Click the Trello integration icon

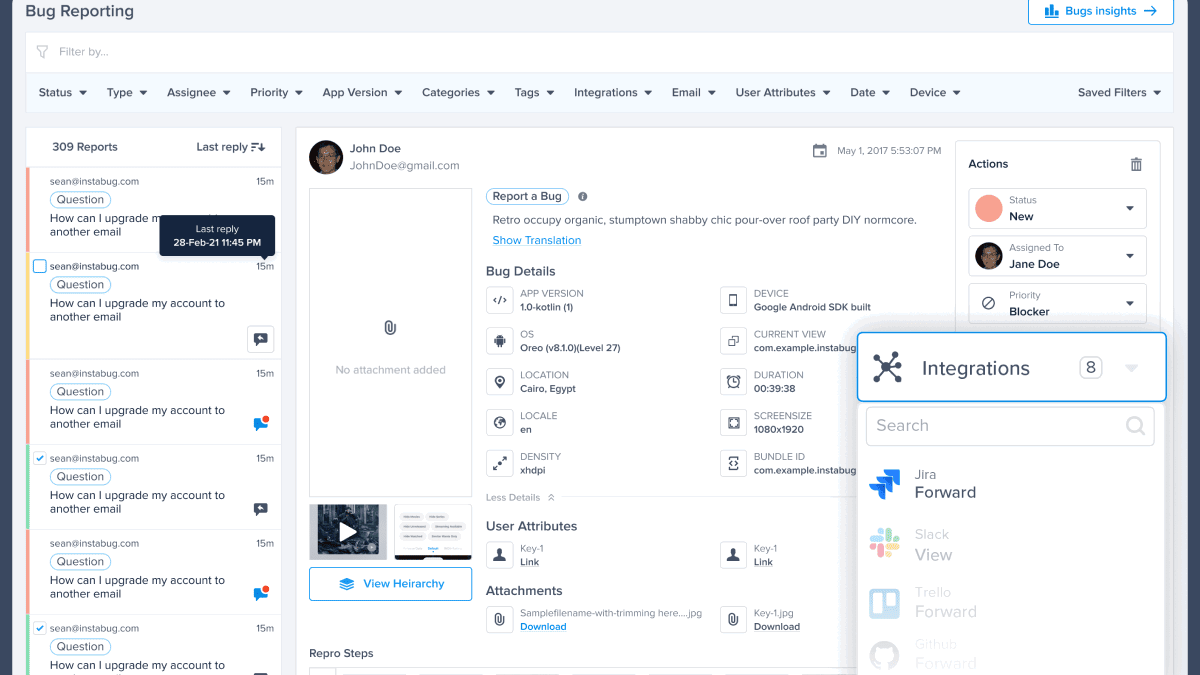pos(884,603)
